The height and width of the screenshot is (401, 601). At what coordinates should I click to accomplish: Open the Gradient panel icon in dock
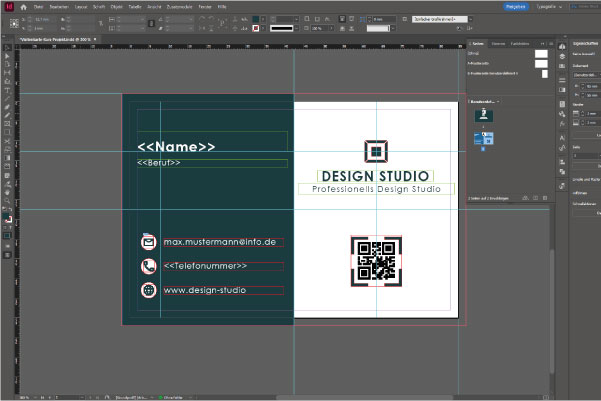[562, 90]
